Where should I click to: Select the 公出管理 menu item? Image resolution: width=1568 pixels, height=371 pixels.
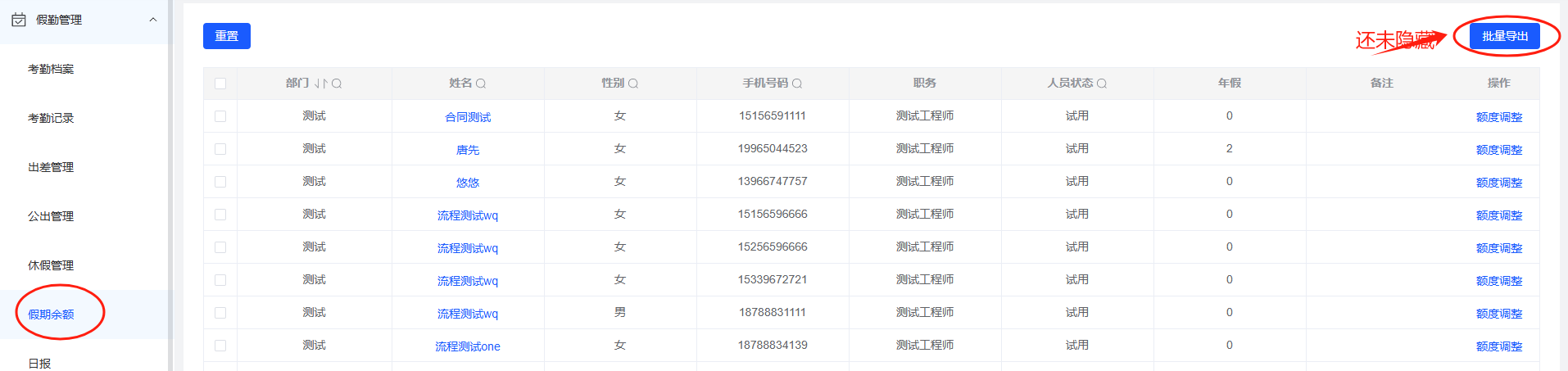coord(51,216)
